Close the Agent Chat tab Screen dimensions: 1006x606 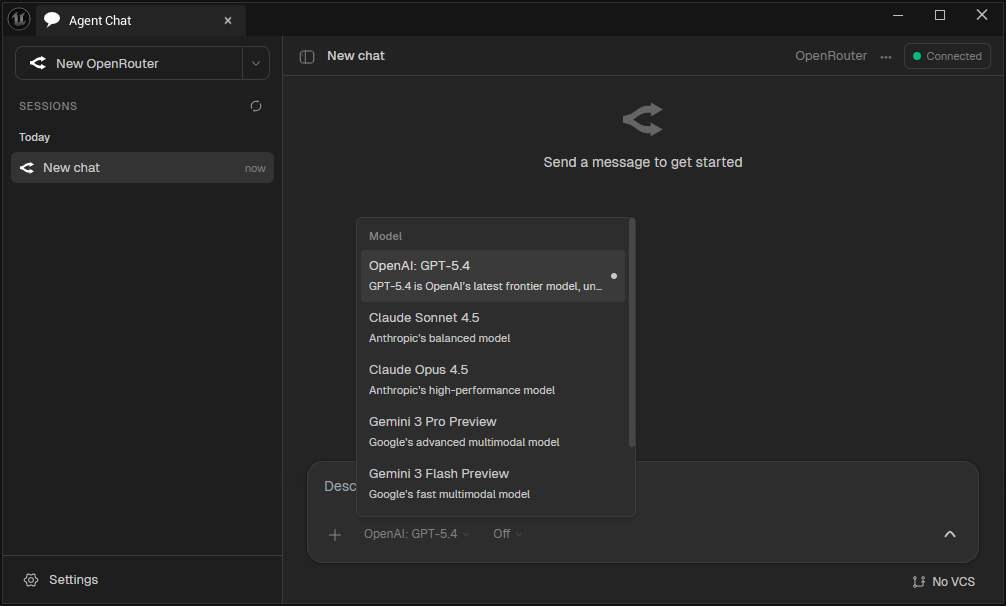click(227, 20)
